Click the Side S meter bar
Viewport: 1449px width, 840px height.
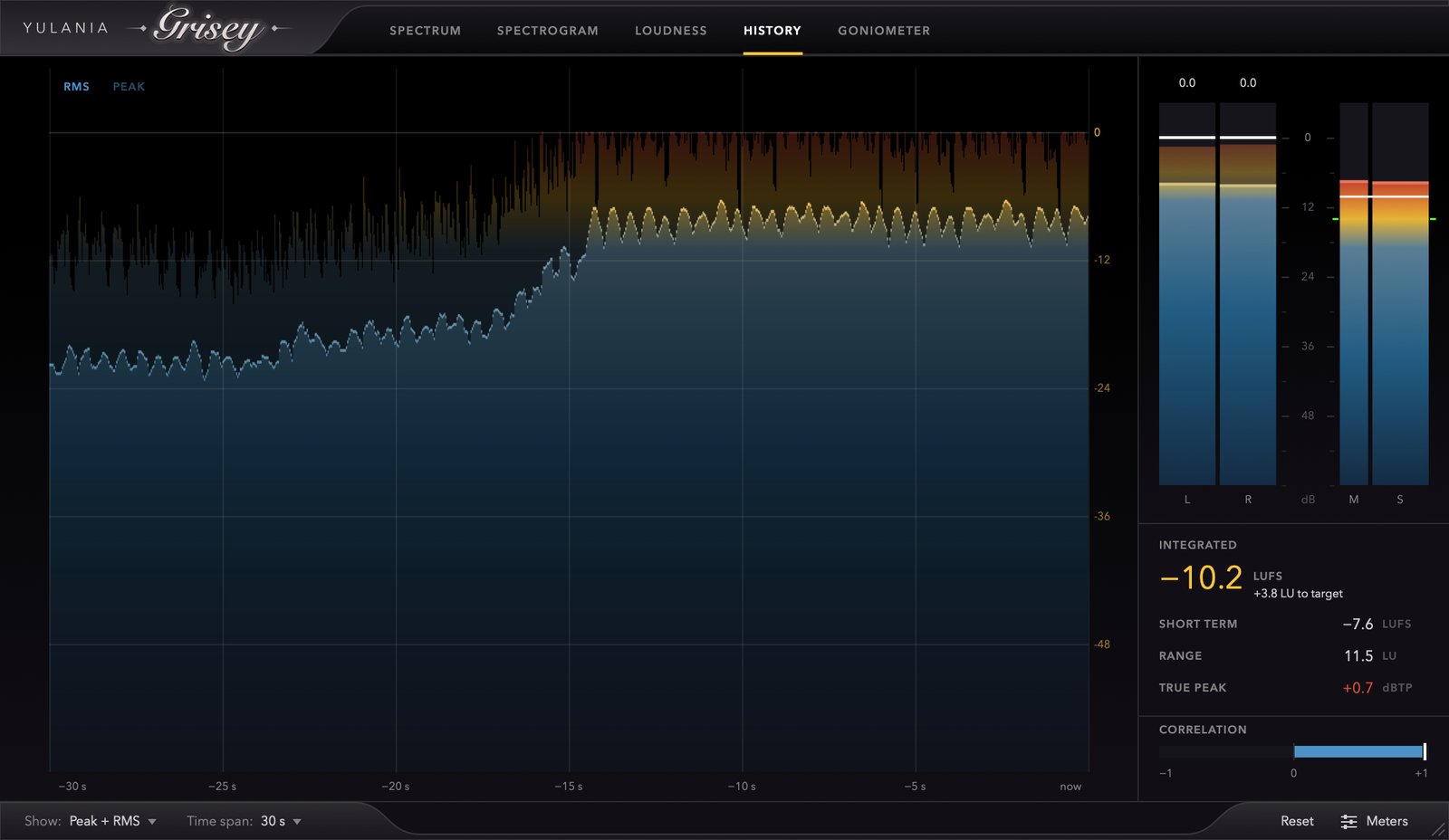click(1400, 293)
